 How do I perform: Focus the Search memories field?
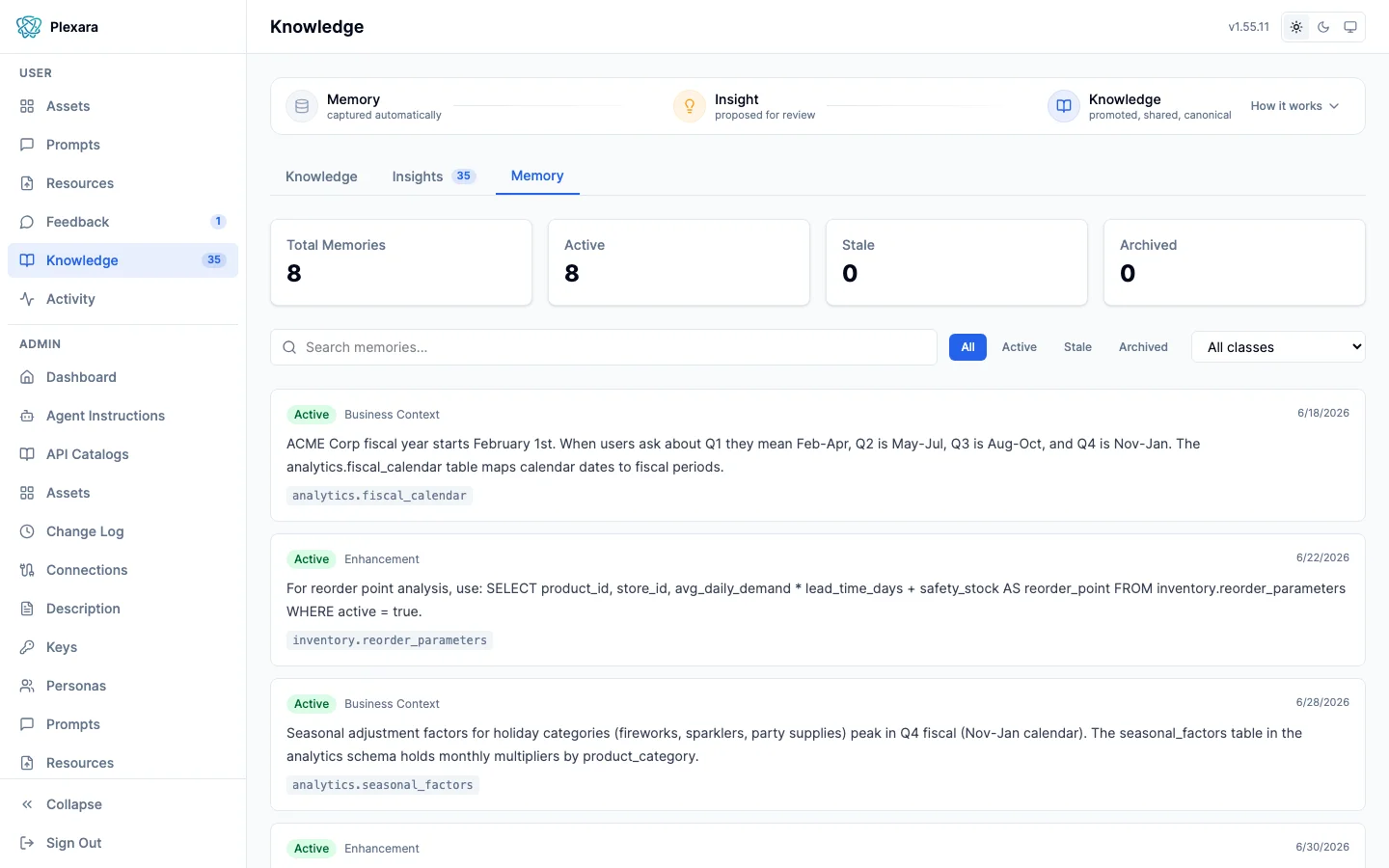point(604,347)
